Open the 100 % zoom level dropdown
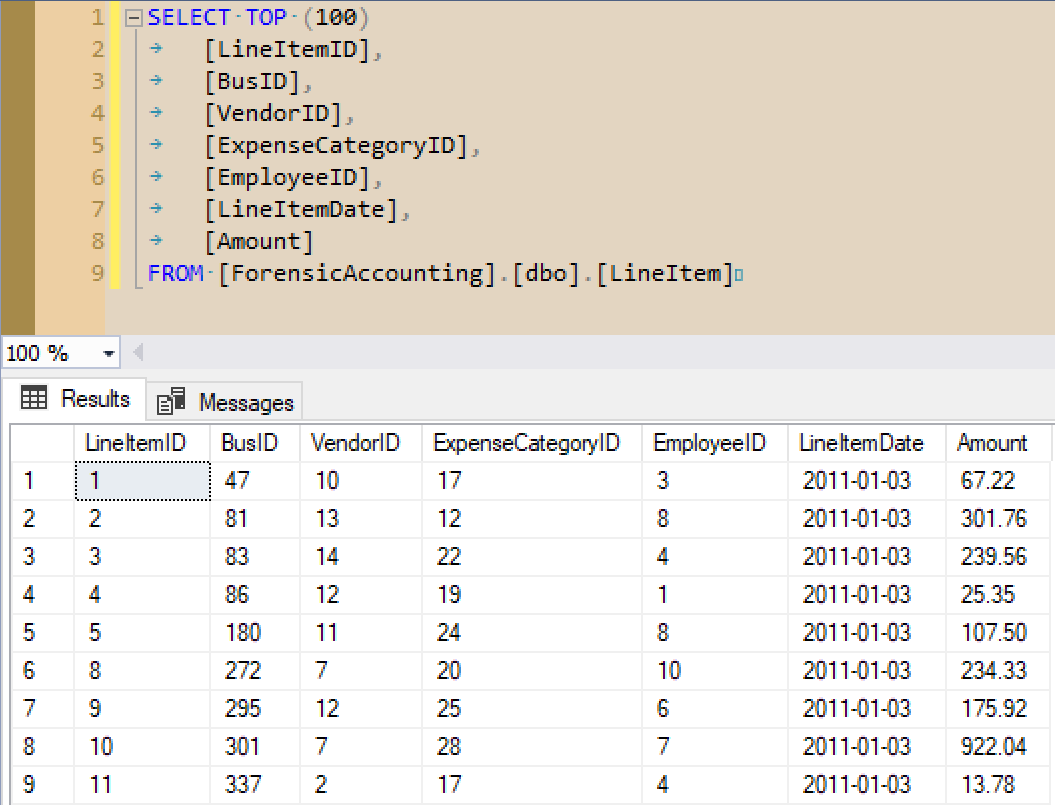The image size is (1055, 805). [107, 353]
